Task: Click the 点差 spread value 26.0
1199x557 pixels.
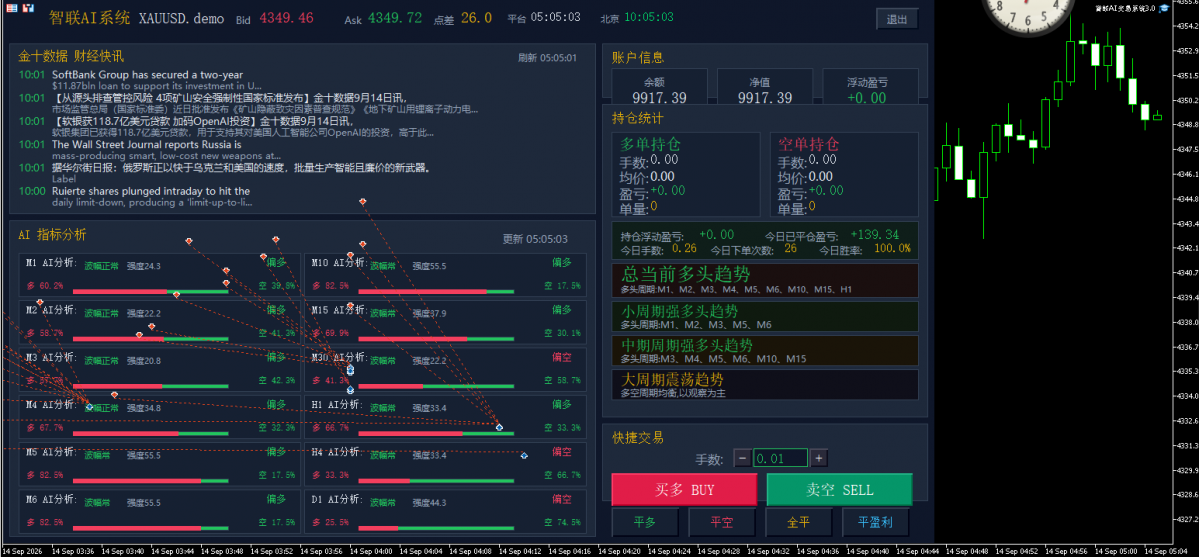Action: tap(476, 18)
